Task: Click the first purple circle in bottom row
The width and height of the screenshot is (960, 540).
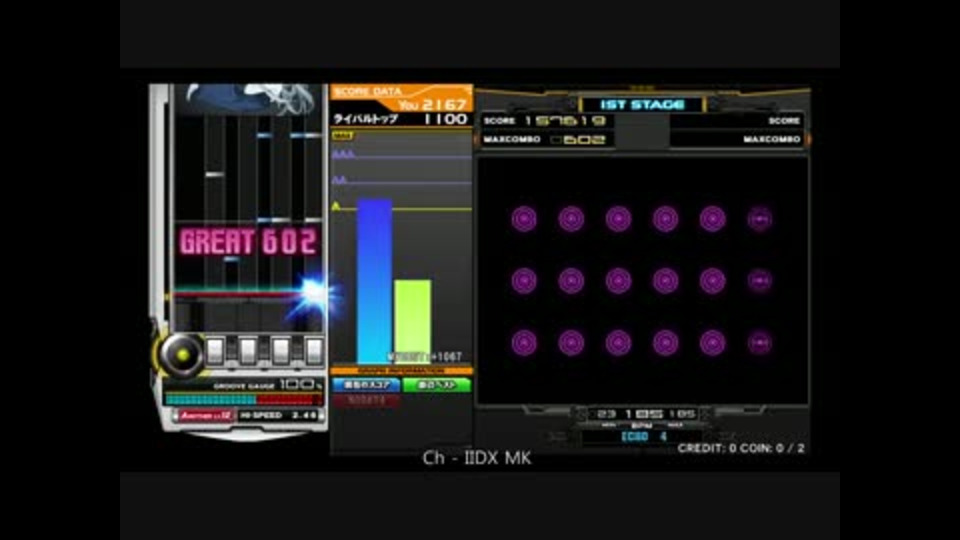Action: coord(524,343)
